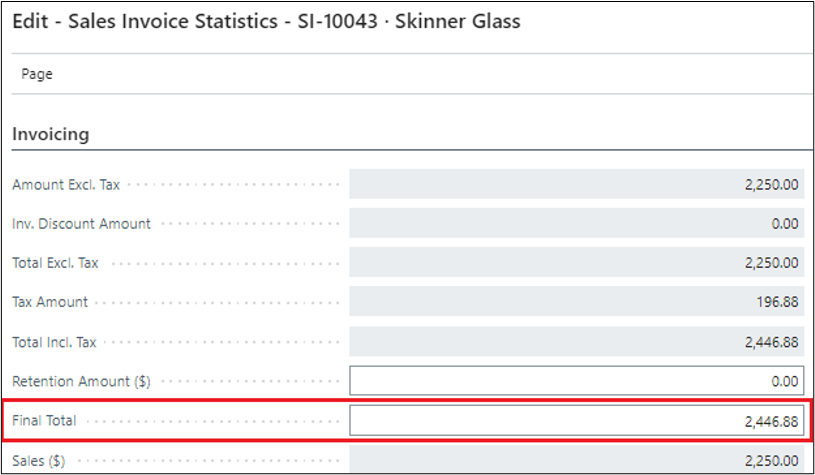The image size is (815, 475).
Task: Select the Sales ($) value field
Action: click(576, 460)
